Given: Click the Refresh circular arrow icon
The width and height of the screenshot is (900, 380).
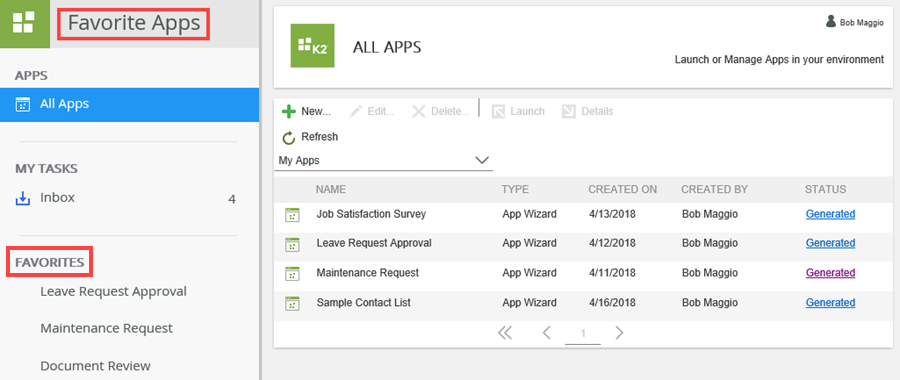Looking at the screenshot, I should tap(289, 137).
